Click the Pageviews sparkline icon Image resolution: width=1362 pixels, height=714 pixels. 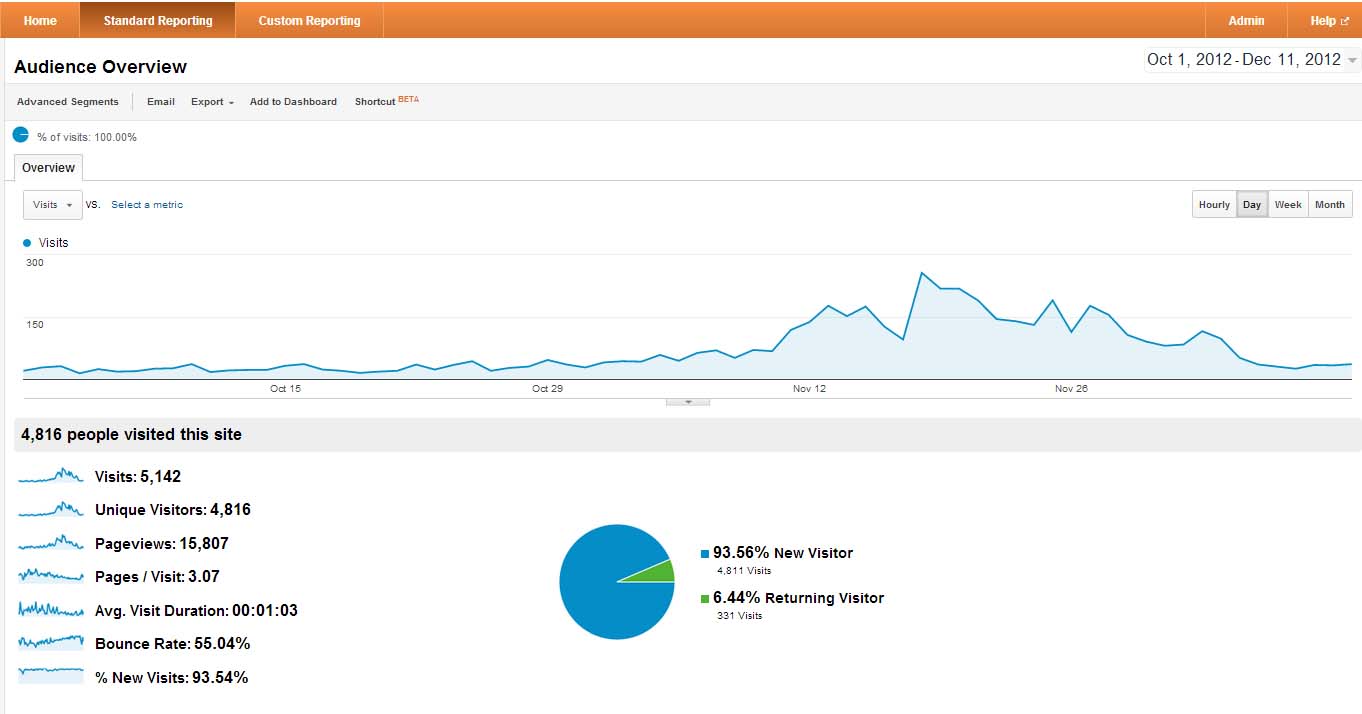click(x=51, y=543)
